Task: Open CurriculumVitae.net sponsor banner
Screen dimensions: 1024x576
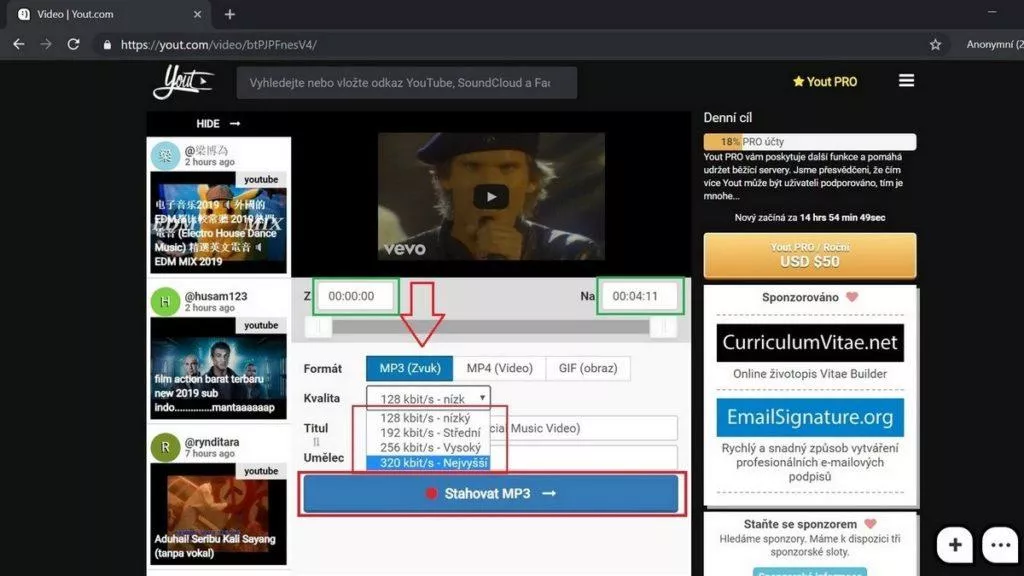Action: [810, 343]
